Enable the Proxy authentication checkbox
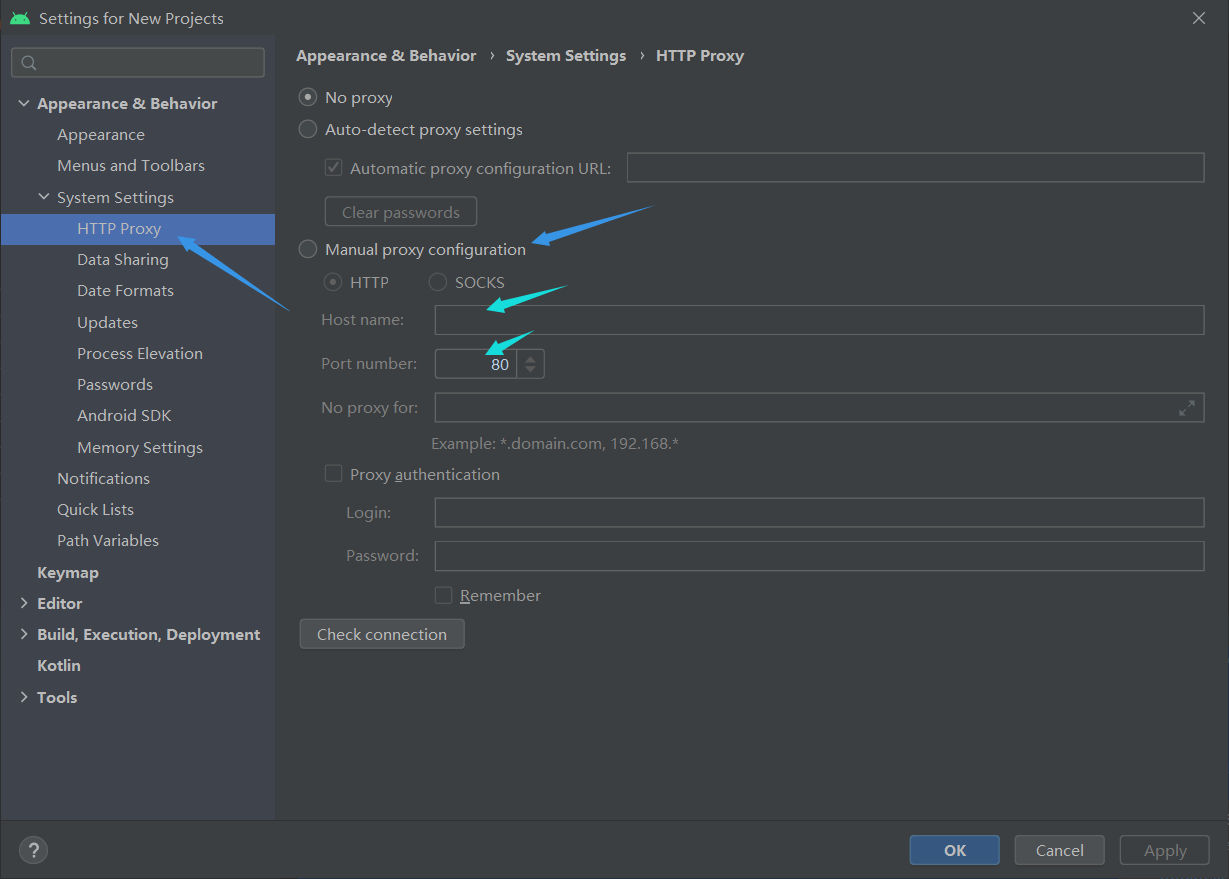The width and height of the screenshot is (1229, 879). point(333,473)
